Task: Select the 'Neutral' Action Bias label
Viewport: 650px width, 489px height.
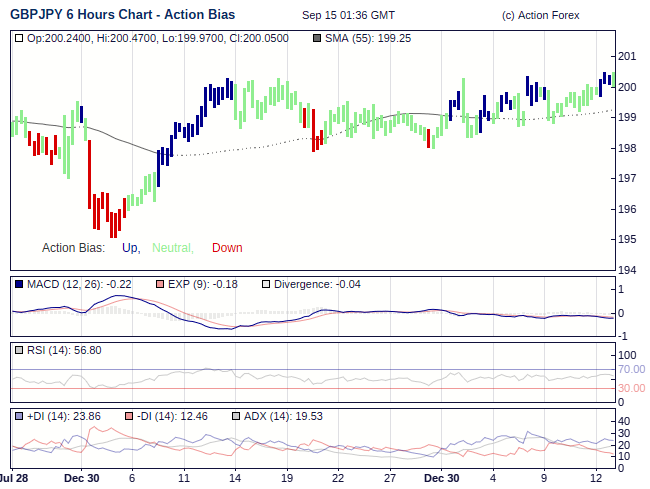Action: 172,248
